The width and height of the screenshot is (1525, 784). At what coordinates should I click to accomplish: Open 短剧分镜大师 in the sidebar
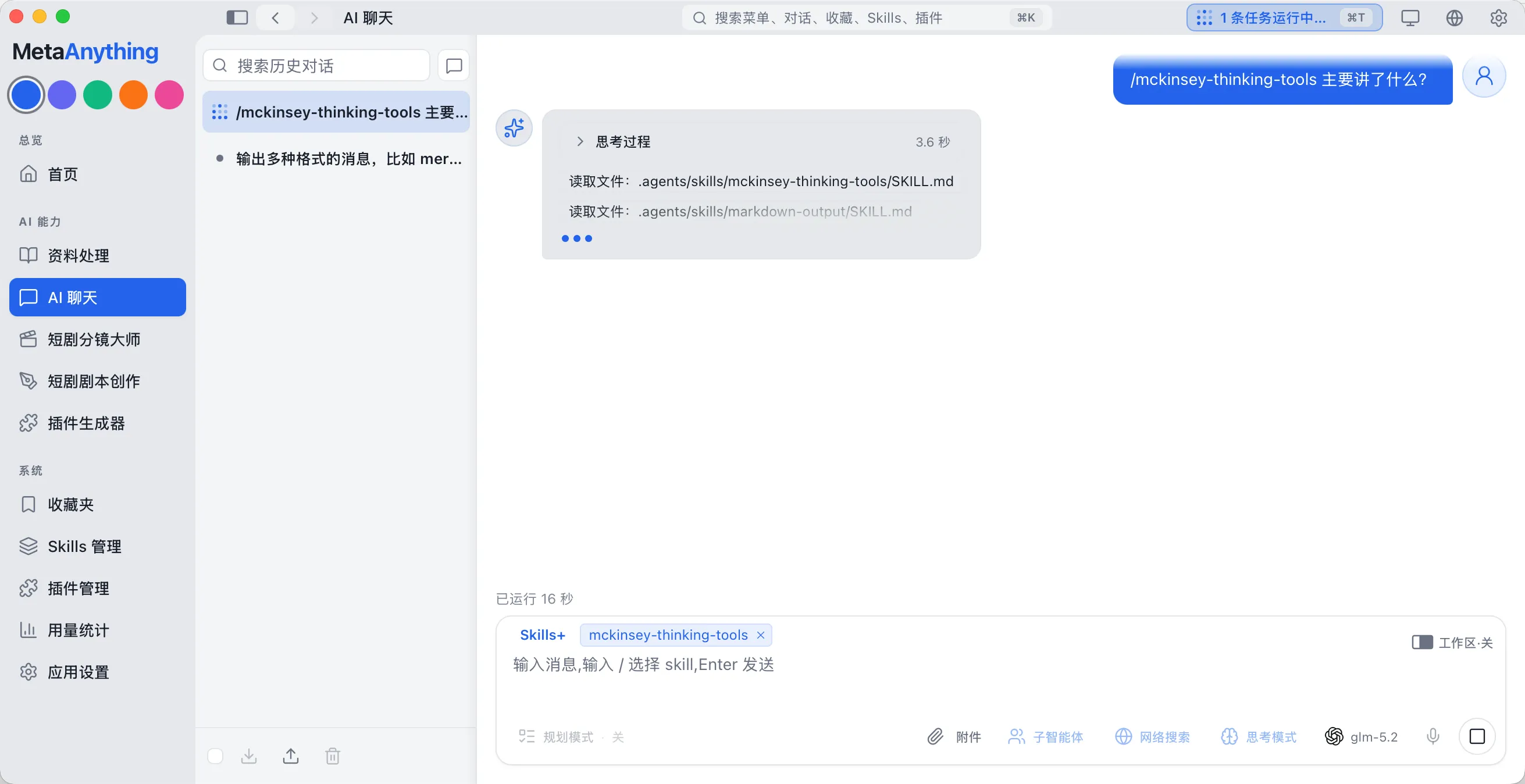pyautogui.click(x=98, y=339)
